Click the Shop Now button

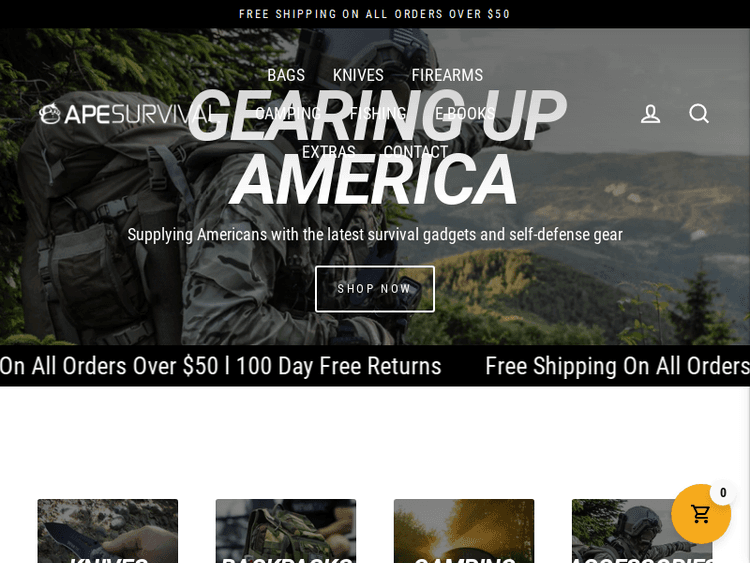(375, 289)
